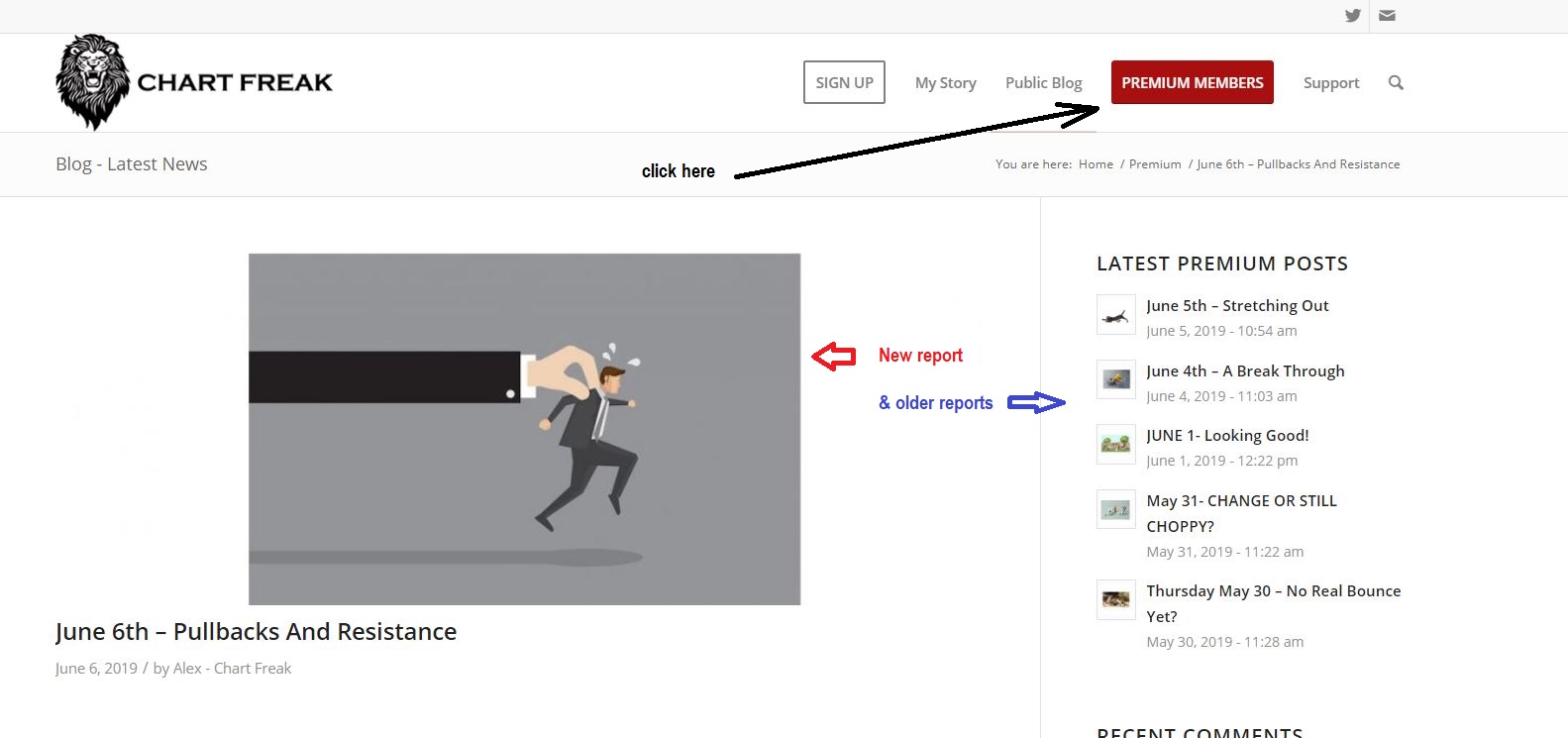Viewport: 1568px width, 738px height.
Task: Open the Public Blog menu item
Action: [x=1043, y=83]
